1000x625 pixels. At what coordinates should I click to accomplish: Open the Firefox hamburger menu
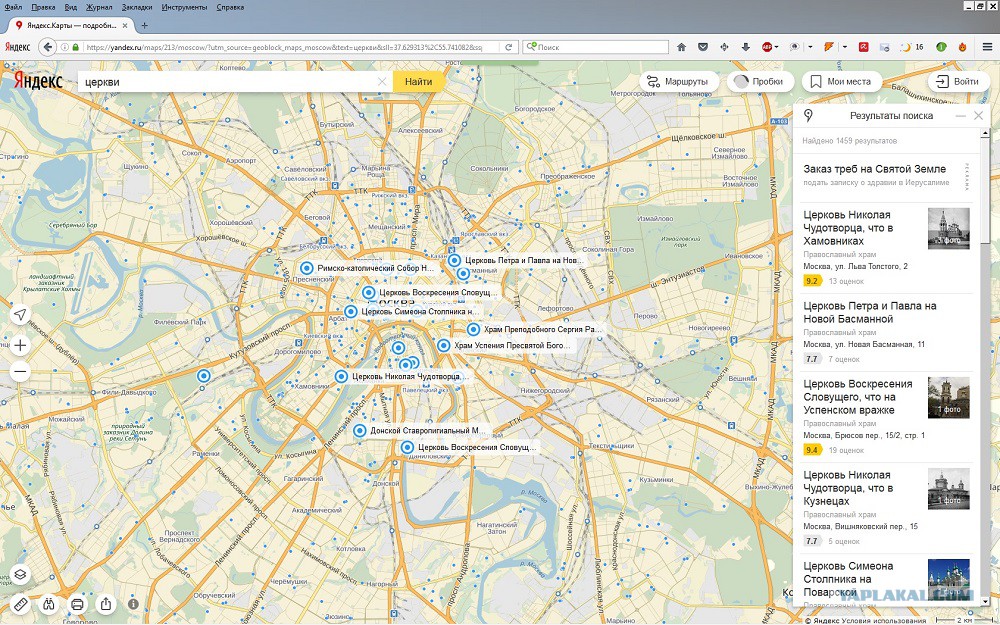(x=987, y=47)
